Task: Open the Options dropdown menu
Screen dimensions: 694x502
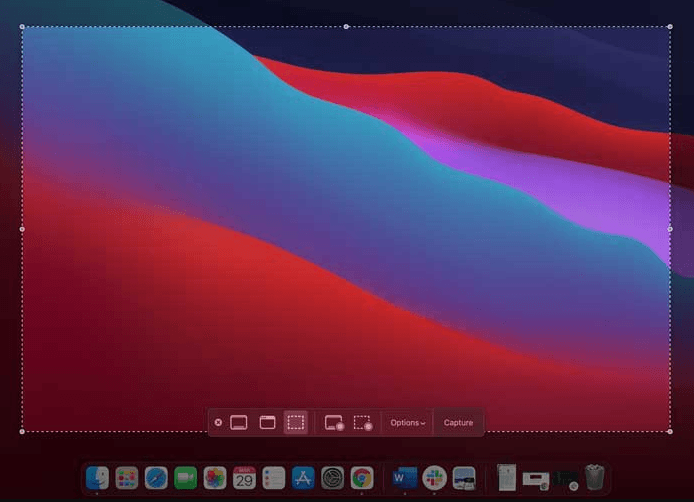Action: [408, 423]
